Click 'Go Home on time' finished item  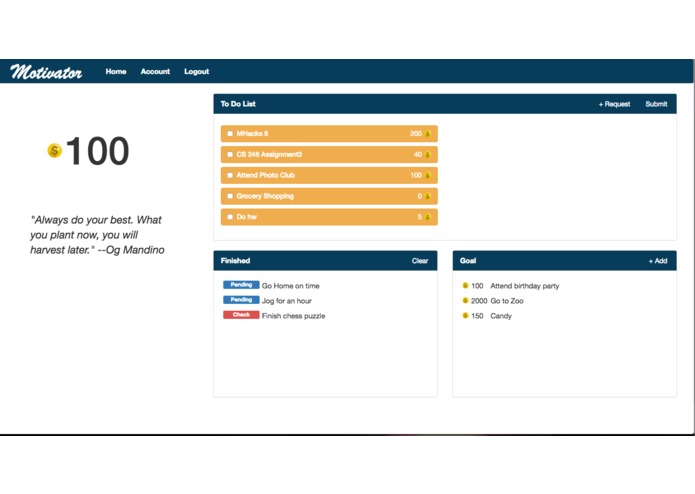(x=290, y=286)
